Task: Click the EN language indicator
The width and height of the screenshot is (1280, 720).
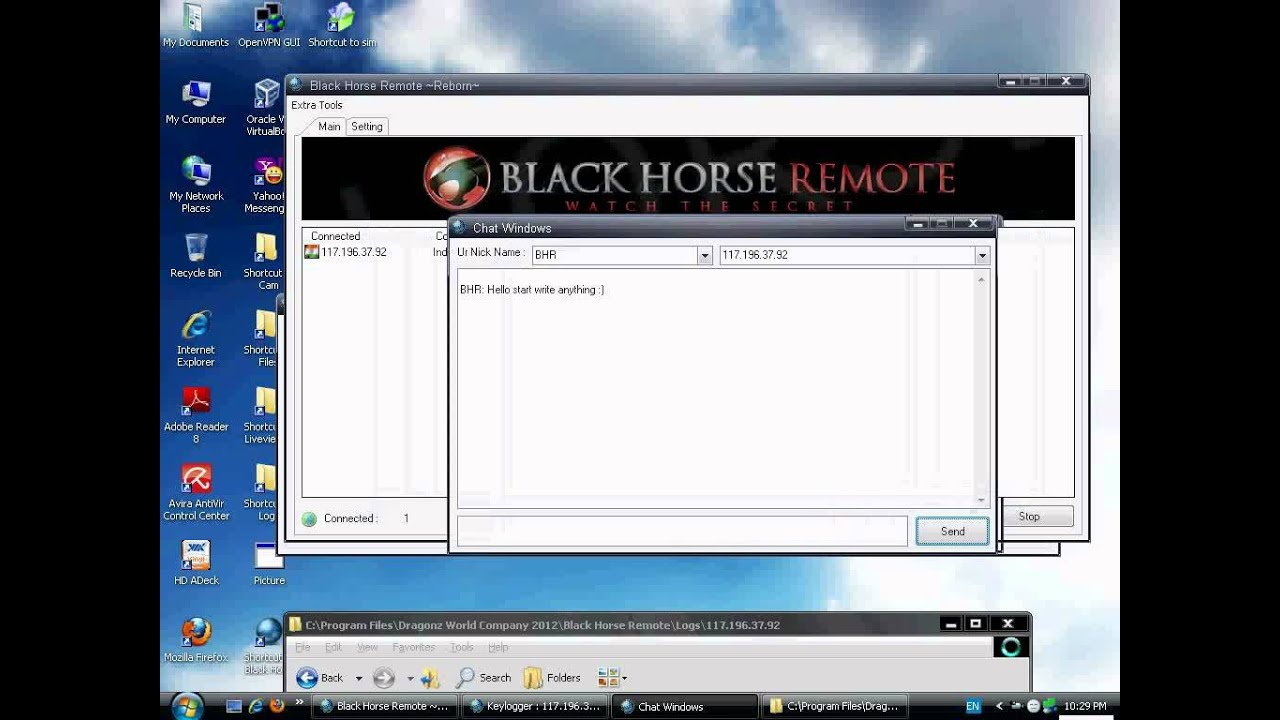Action: [x=973, y=706]
